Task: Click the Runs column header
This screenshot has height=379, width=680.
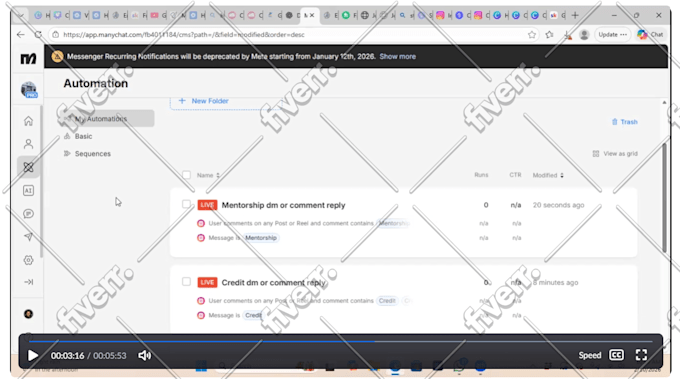Action: [481, 175]
